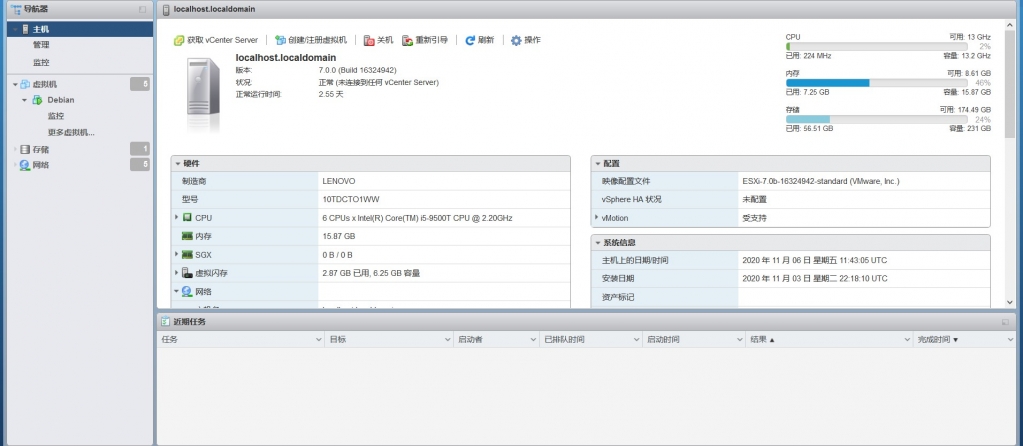Open 管理 under the host node
The height and width of the screenshot is (446, 1023).
[41, 46]
